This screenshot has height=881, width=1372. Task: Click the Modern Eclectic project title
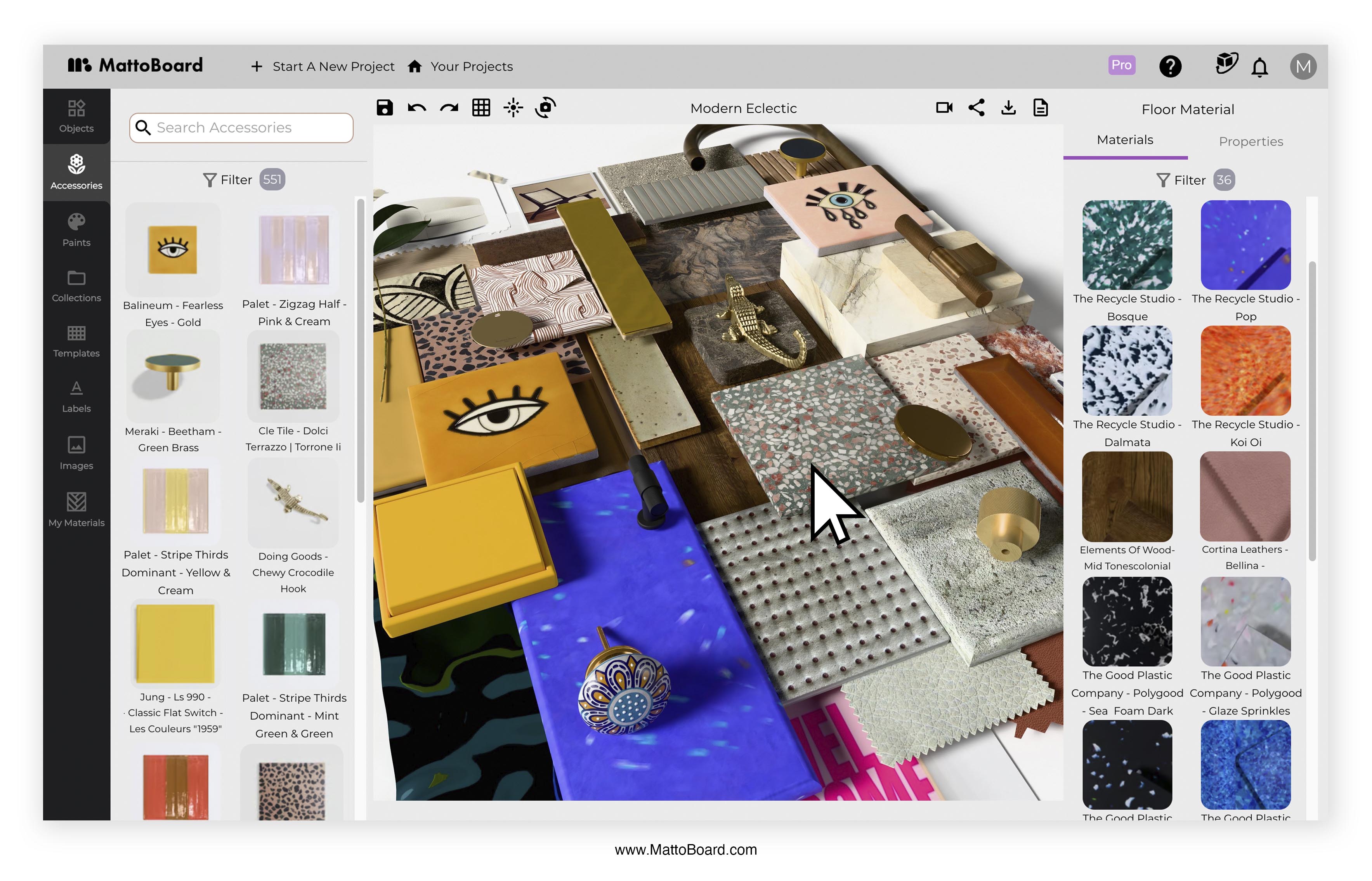(743, 108)
